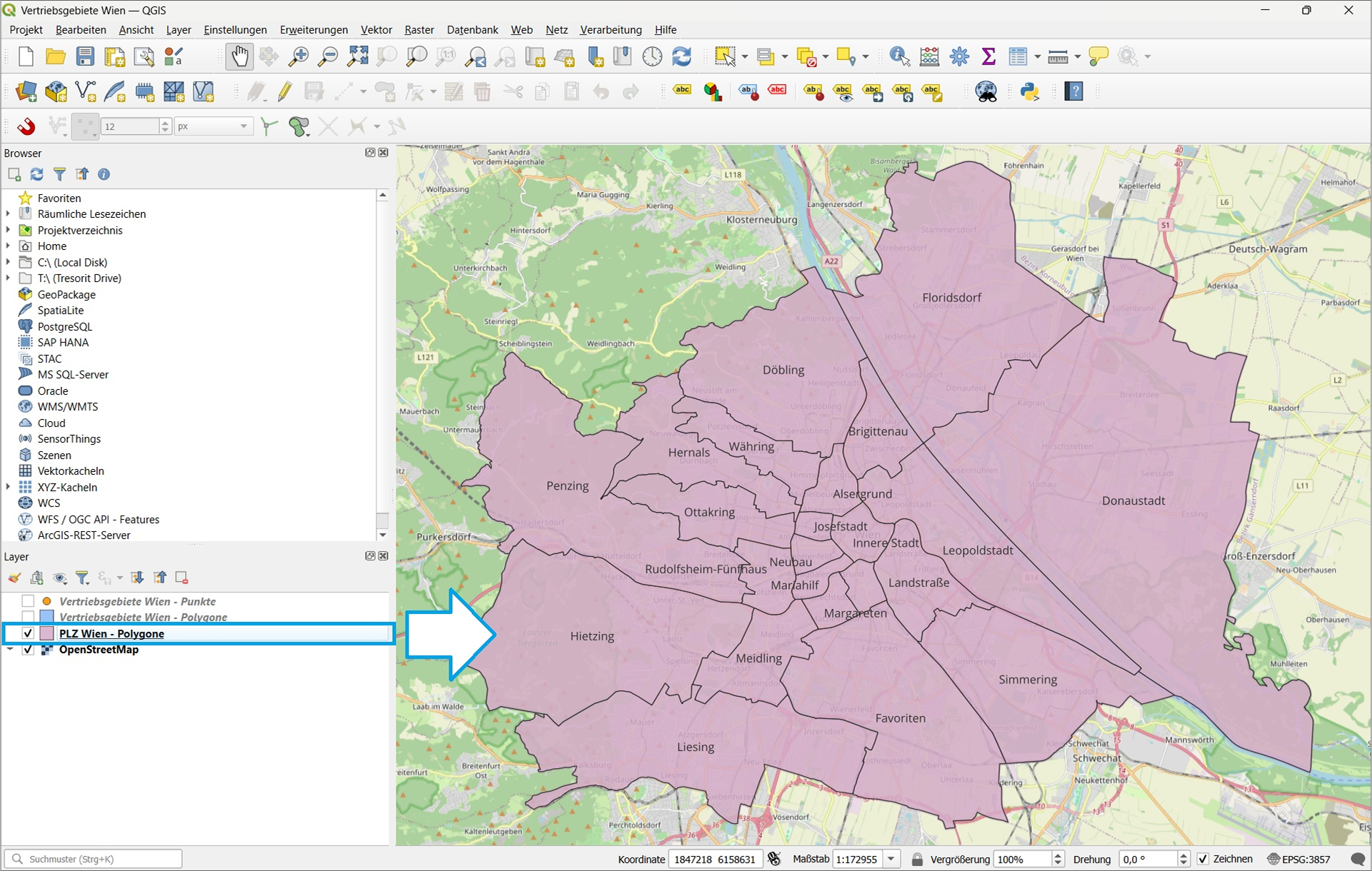1372x871 pixels.
Task: Open the message log panel
Action: [1360, 859]
